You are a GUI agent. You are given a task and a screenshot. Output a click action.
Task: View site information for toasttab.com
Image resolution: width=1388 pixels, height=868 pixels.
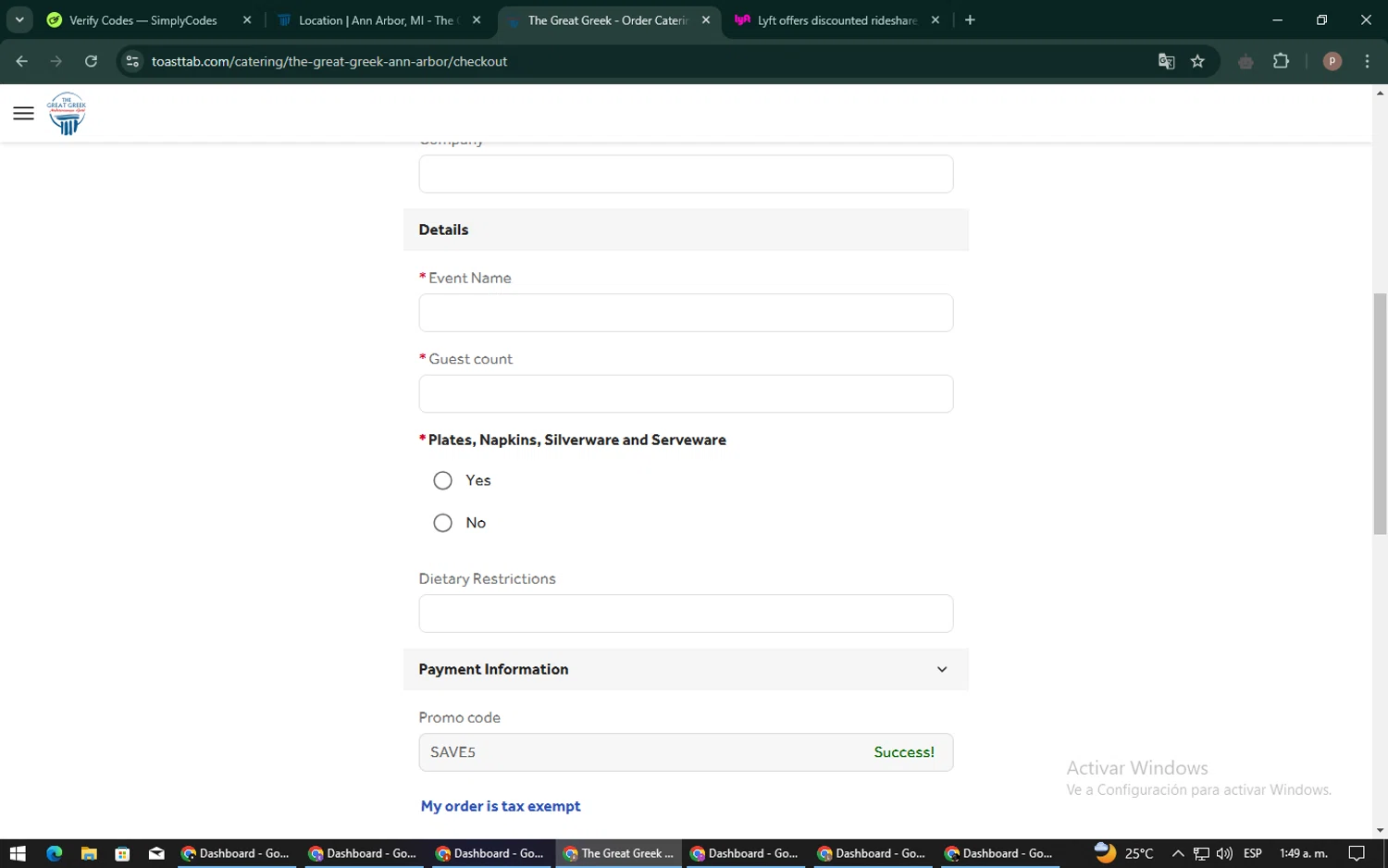132,61
